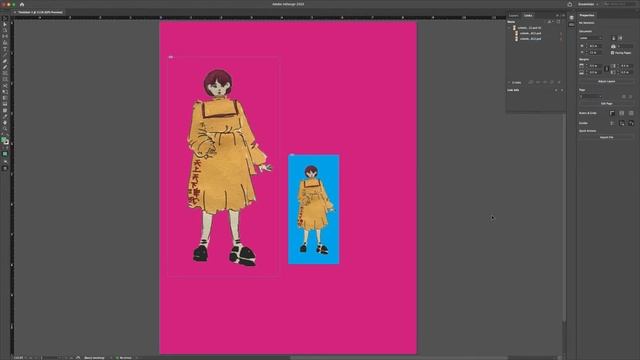Open the Home screen icon
640x360 pixels.
[x=22, y=4]
